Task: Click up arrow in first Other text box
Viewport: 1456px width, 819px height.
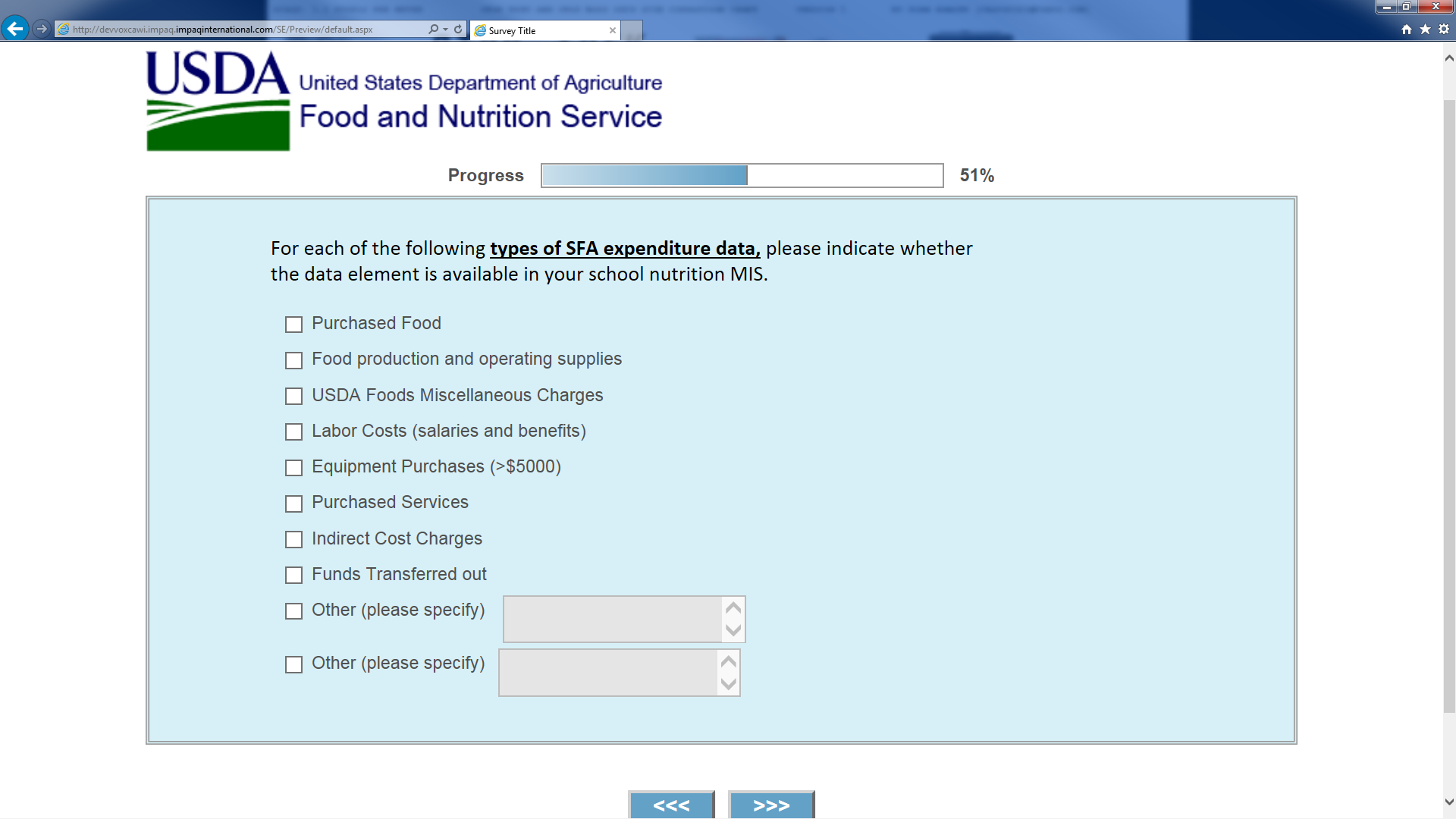Action: [x=733, y=608]
